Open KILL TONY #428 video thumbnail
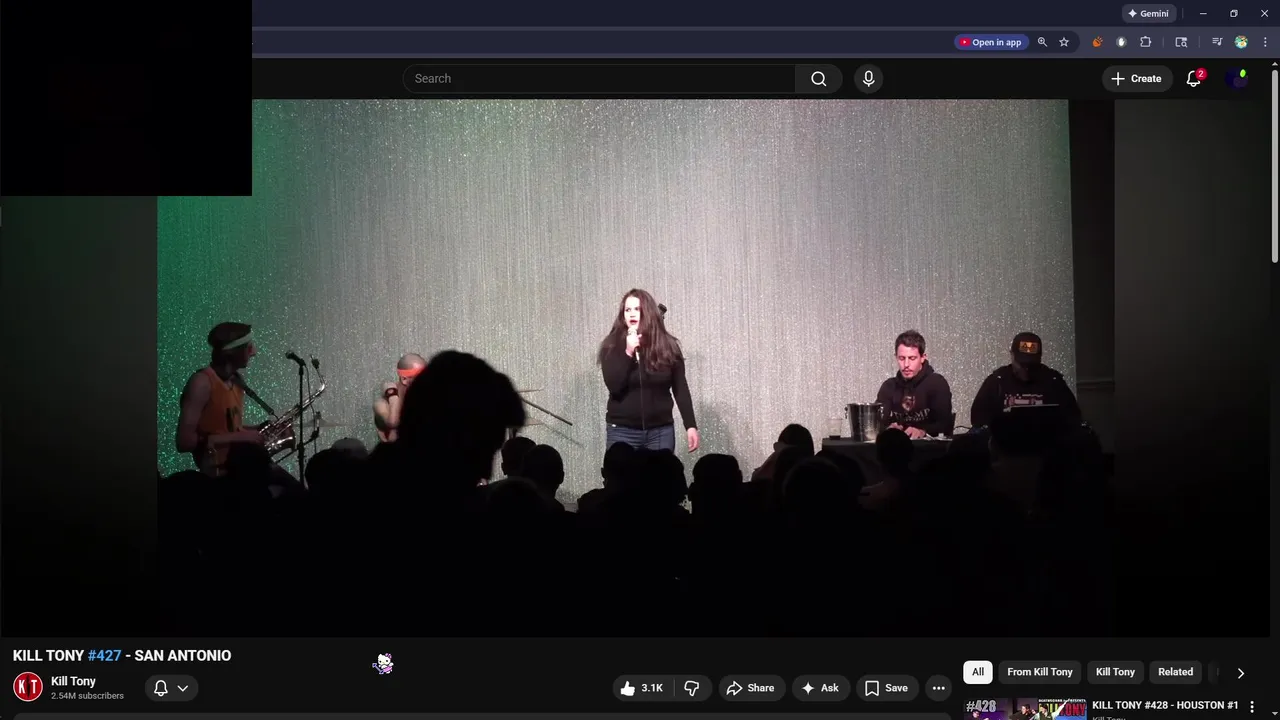The image size is (1280, 720). (x=1025, y=709)
